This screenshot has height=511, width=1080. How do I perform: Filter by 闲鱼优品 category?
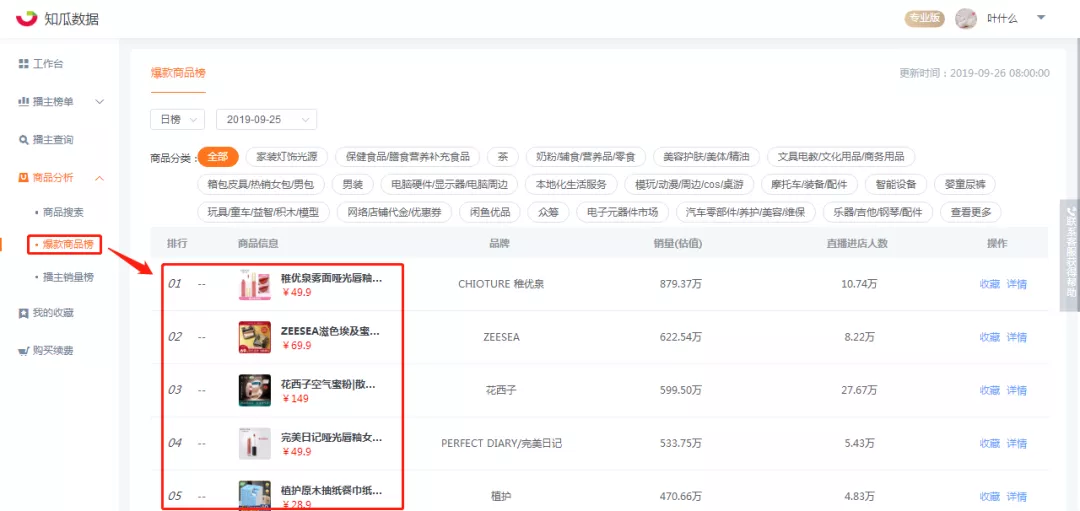click(x=490, y=212)
